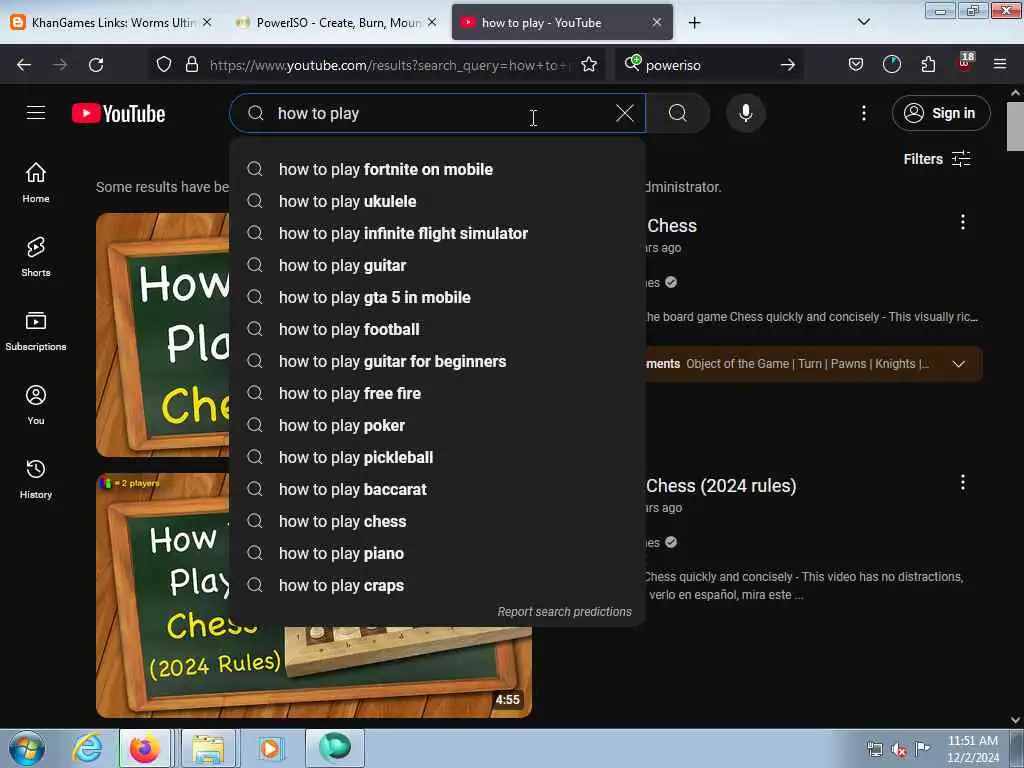
Task: Choose suggestion how to play baccarat
Action: coord(438,489)
